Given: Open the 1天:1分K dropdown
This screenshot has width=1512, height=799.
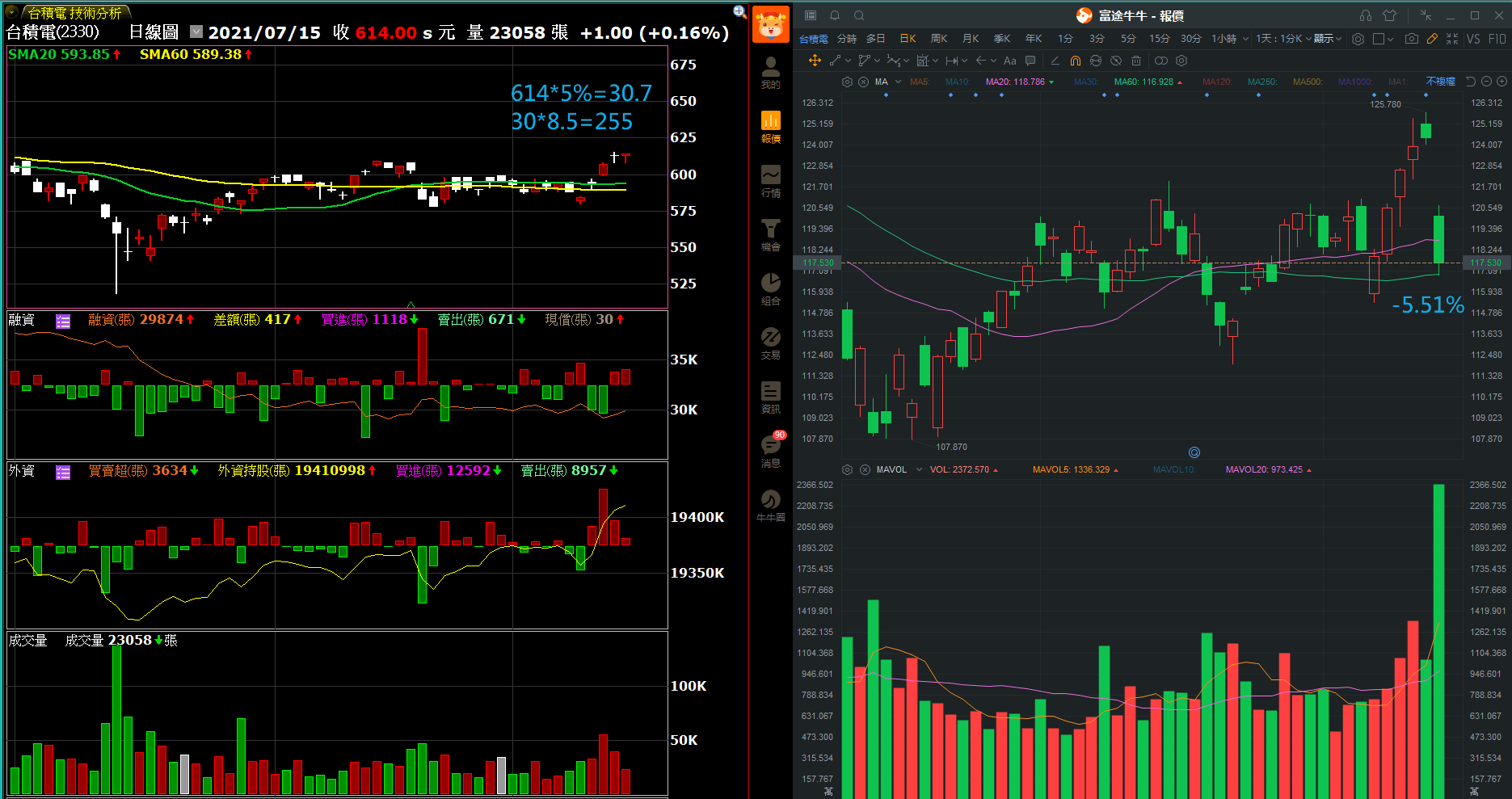Looking at the screenshot, I should pos(1283,39).
